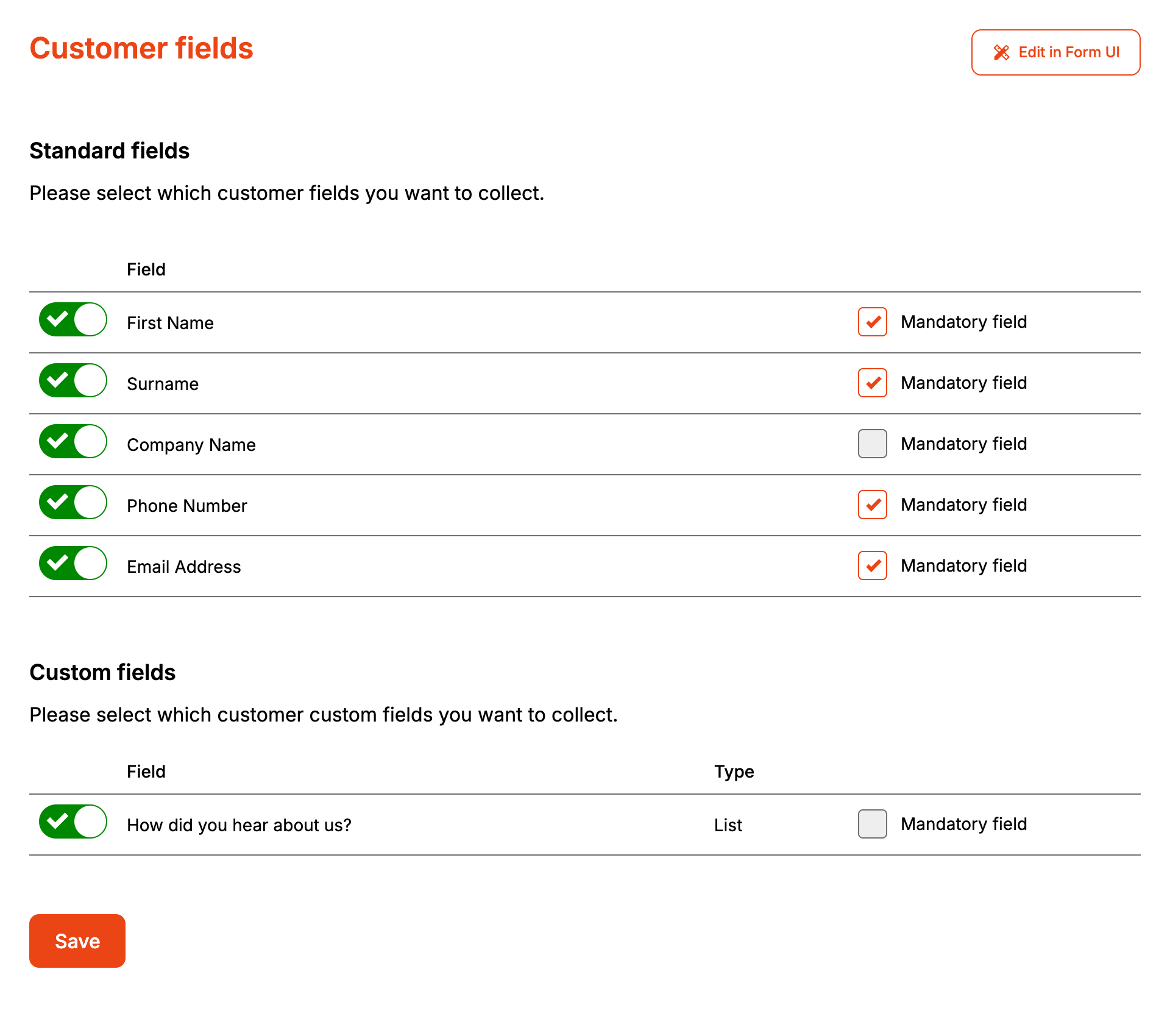Viewport: 1170px width, 1036px height.
Task: Click the 'Field' header in Custom fields table
Action: point(146,772)
